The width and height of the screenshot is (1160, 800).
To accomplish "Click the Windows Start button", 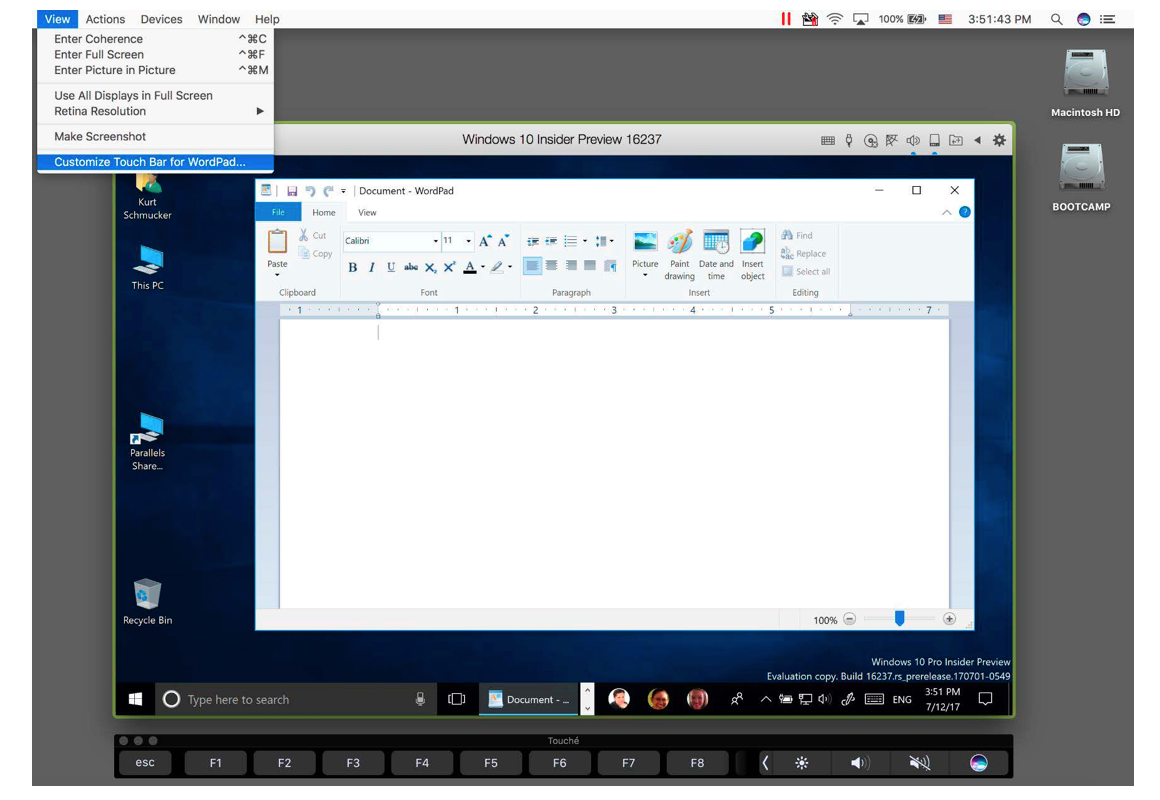I will point(135,699).
